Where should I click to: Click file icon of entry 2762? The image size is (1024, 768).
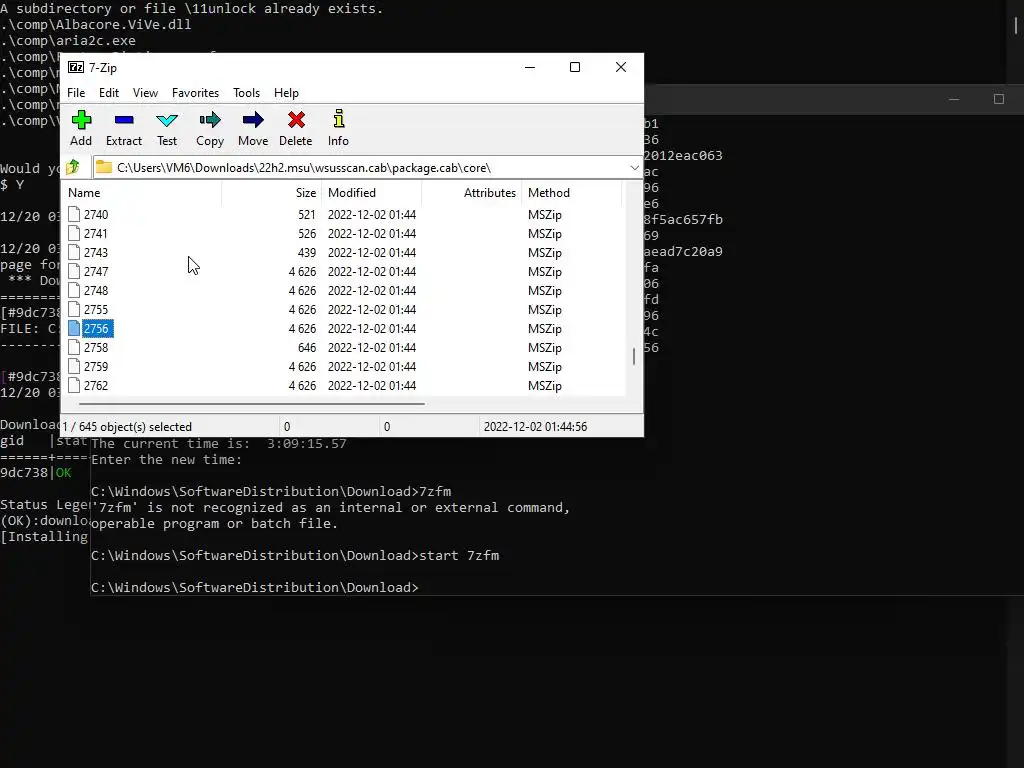[74, 385]
